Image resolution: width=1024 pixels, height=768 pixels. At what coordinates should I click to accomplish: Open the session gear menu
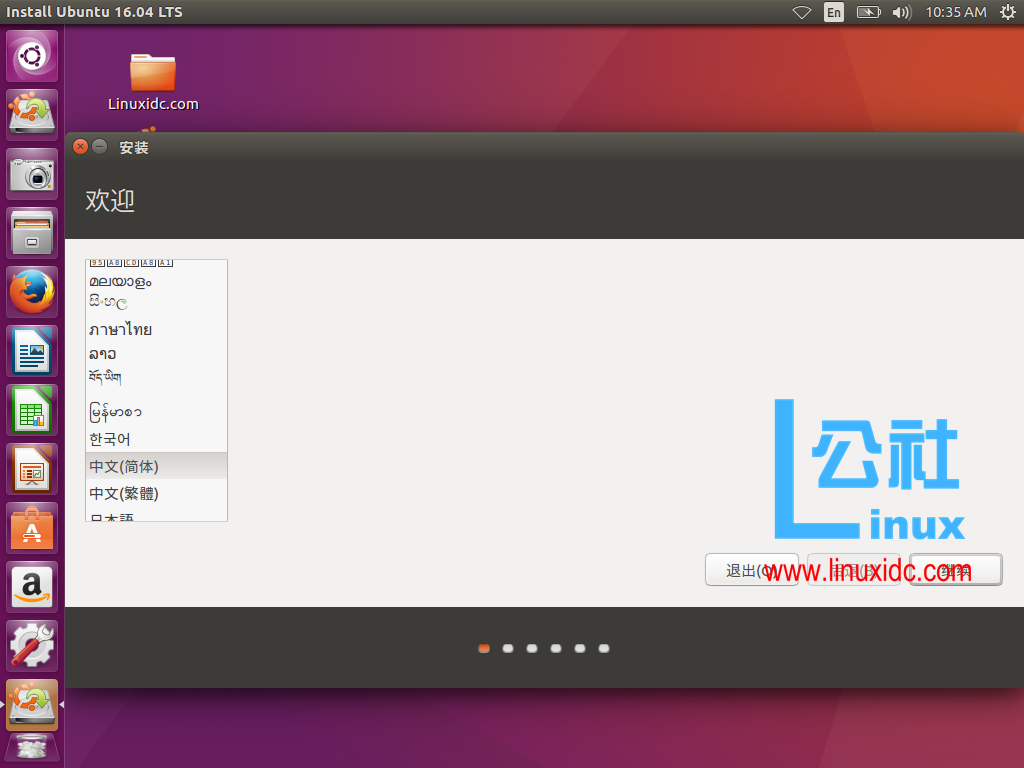pos(1008,12)
